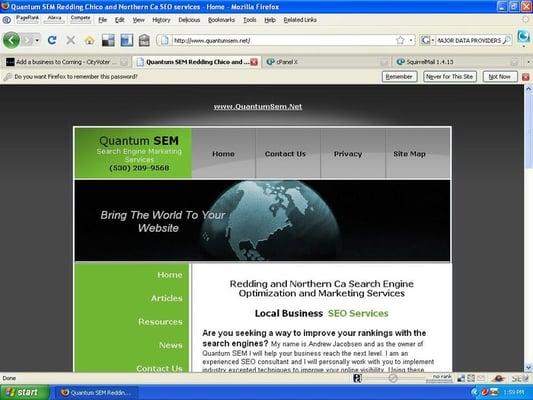Click the green SEO Services link
533x400 pixels.
pos(358,313)
